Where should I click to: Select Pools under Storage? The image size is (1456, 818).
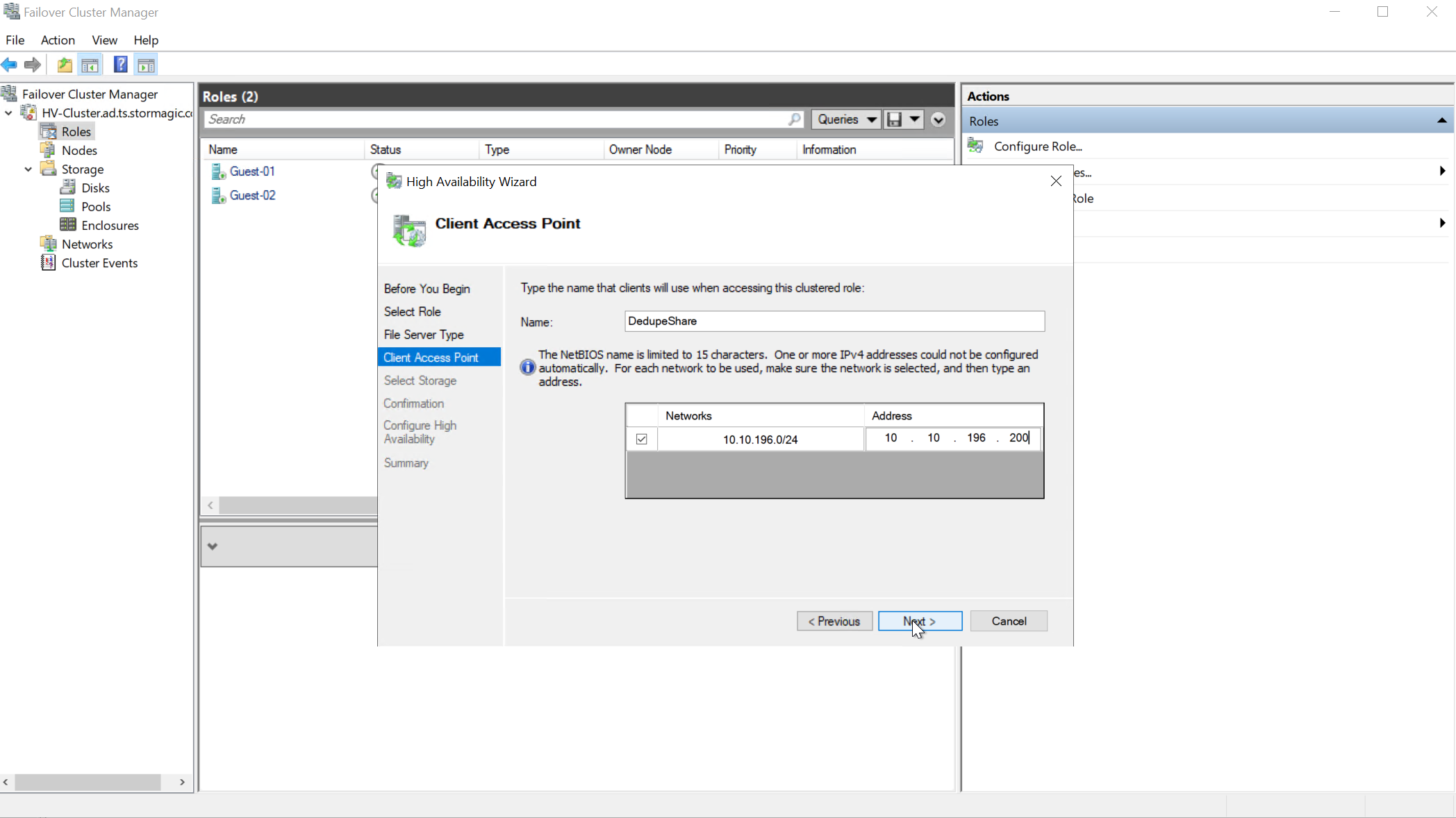click(x=96, y=206)
